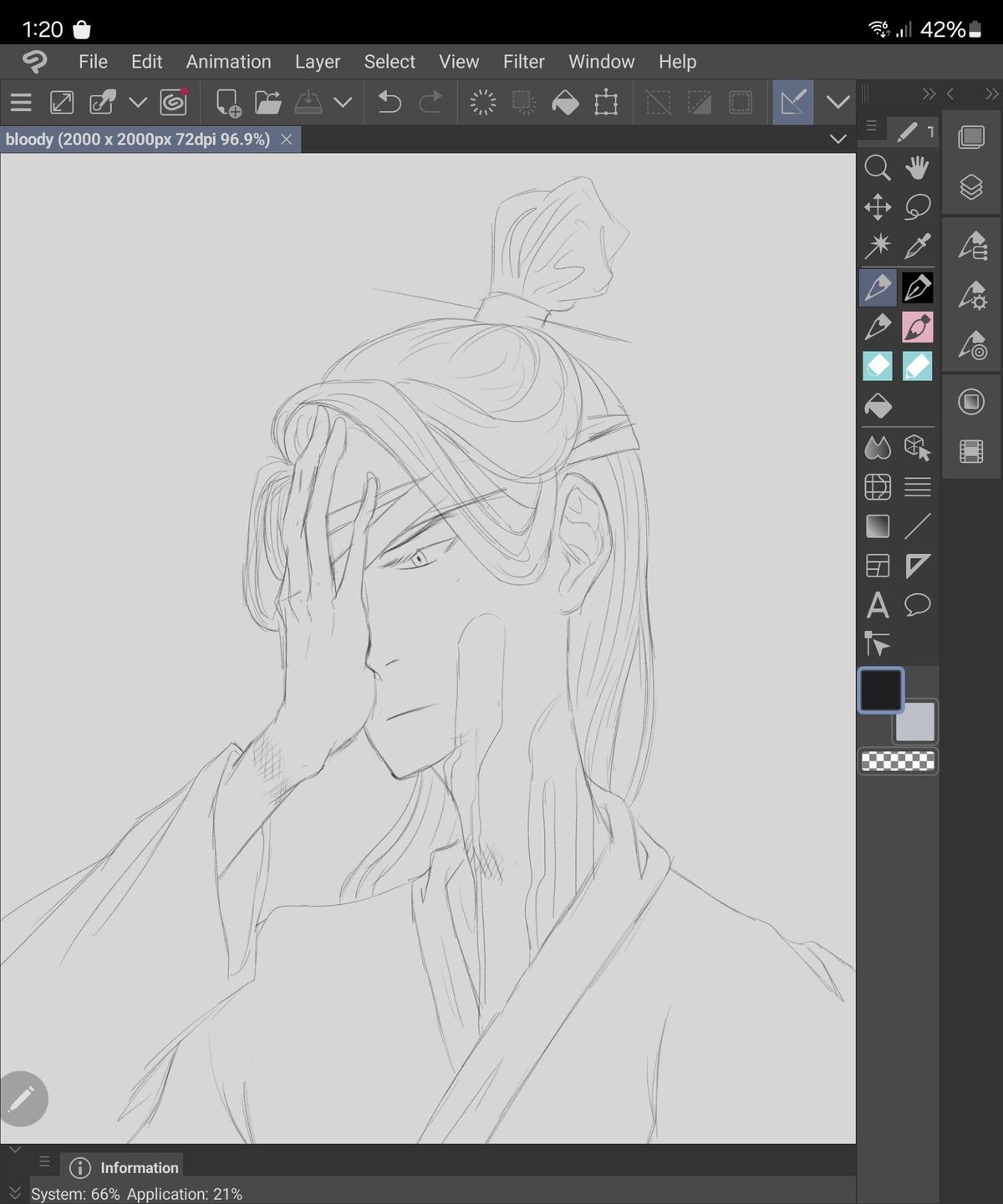Open the Select menu
1003x1204 pixels.
389,62
